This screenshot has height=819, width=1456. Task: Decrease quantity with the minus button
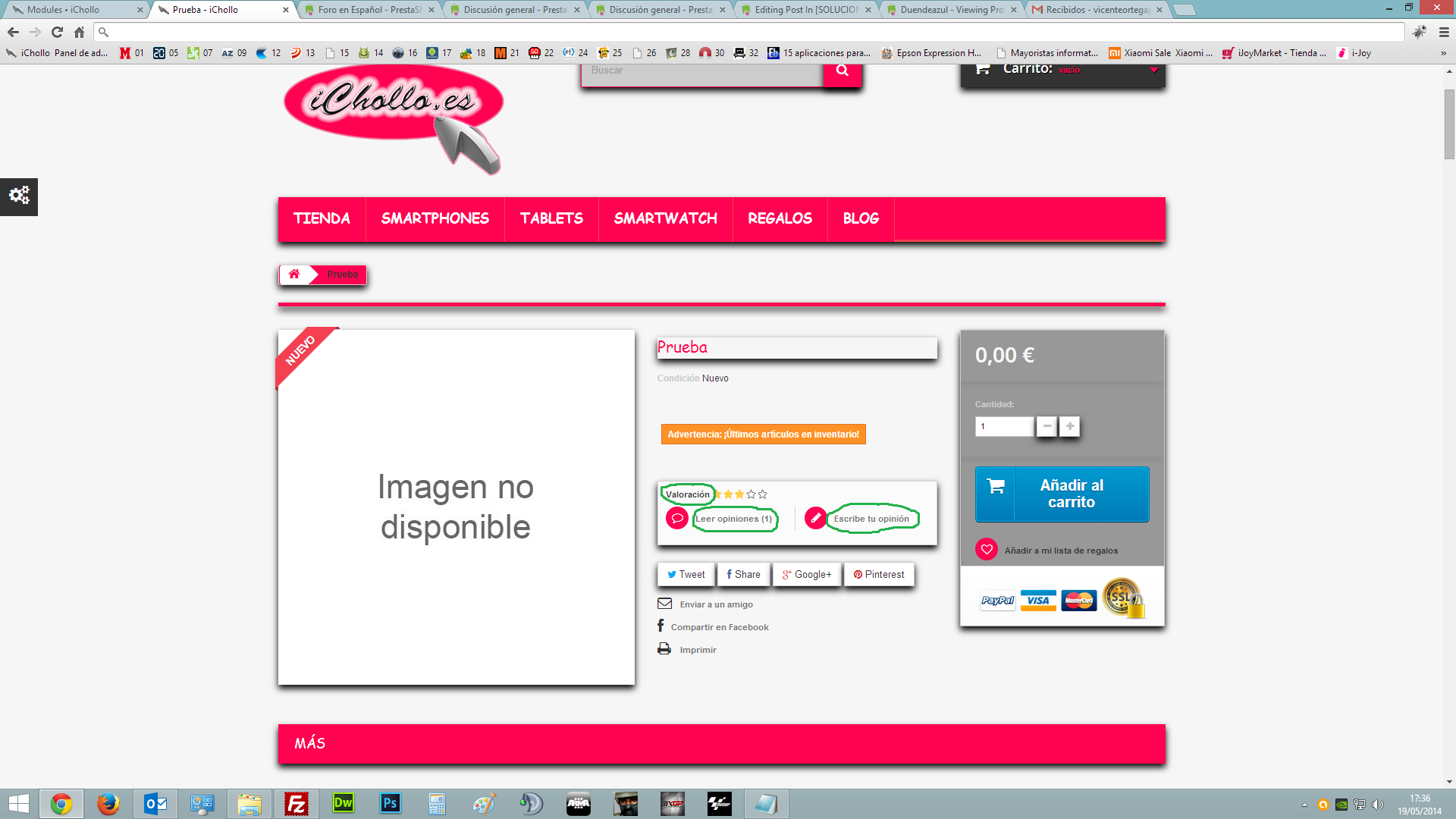tap(1046, 426)
